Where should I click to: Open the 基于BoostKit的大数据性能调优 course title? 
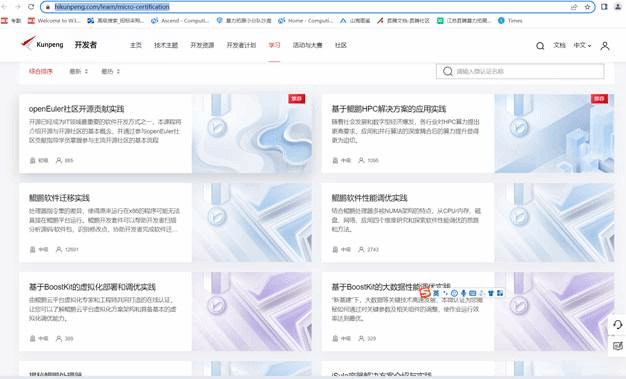point(391,287)
